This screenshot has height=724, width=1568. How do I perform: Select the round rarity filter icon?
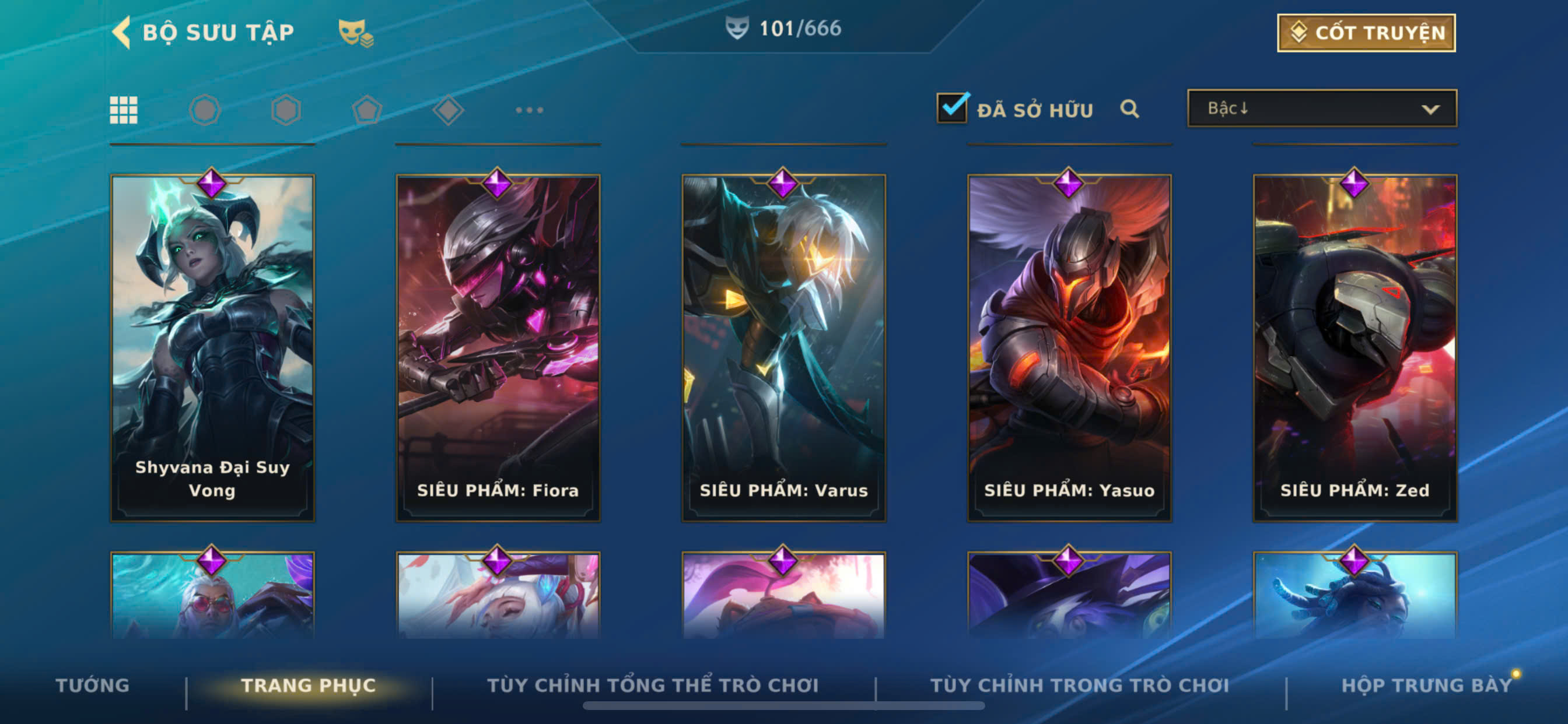[205, 110]
